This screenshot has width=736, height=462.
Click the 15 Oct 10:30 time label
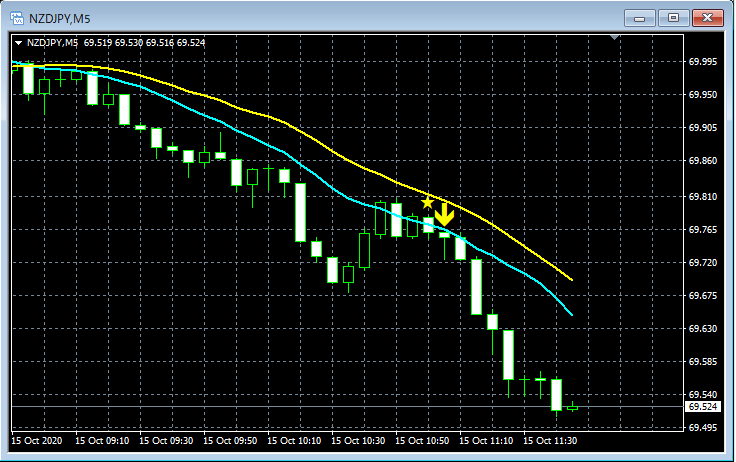[x=358, y=441]
